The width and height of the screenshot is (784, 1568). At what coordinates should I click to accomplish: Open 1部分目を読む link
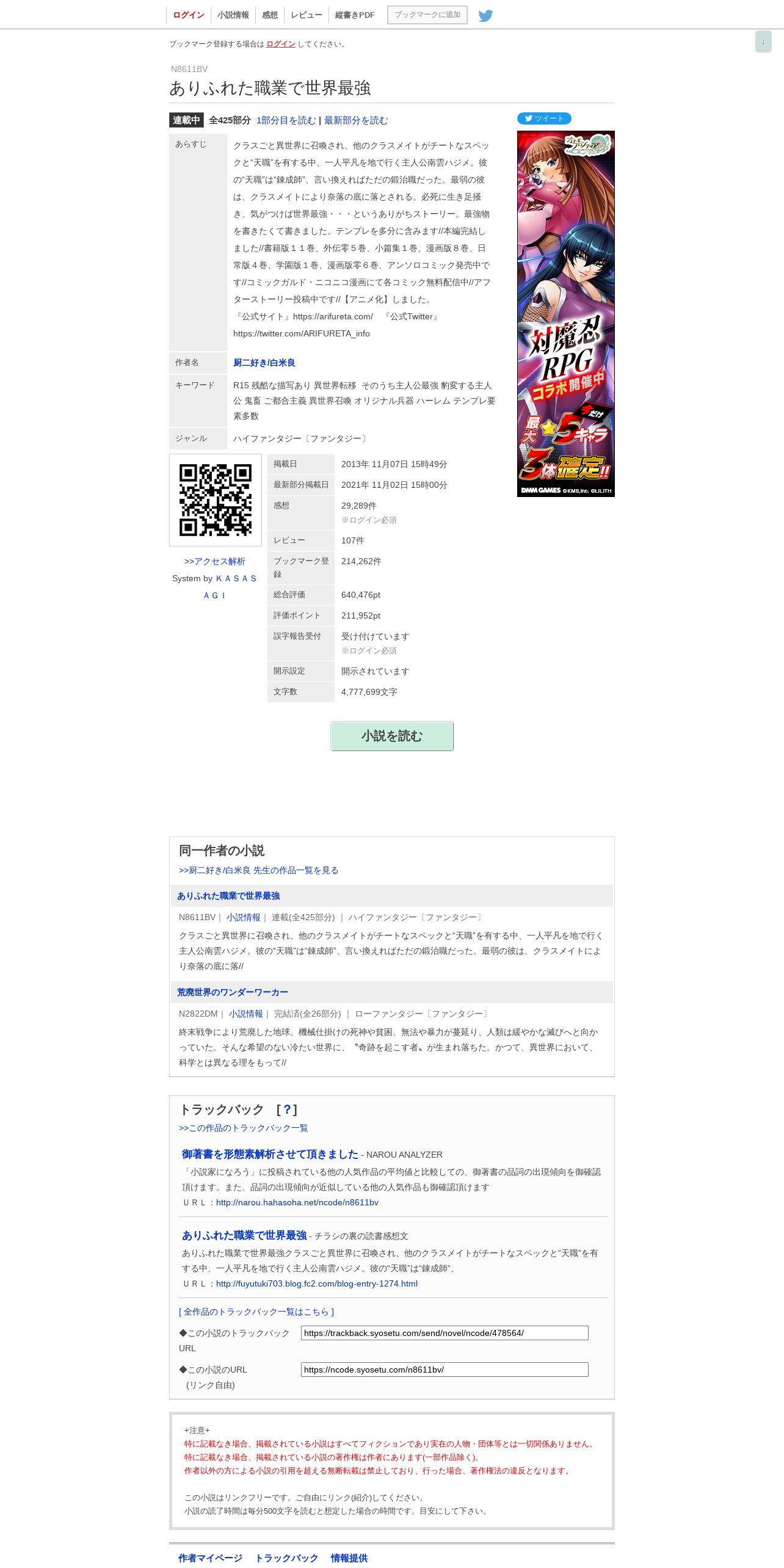[x=286, y=120]
